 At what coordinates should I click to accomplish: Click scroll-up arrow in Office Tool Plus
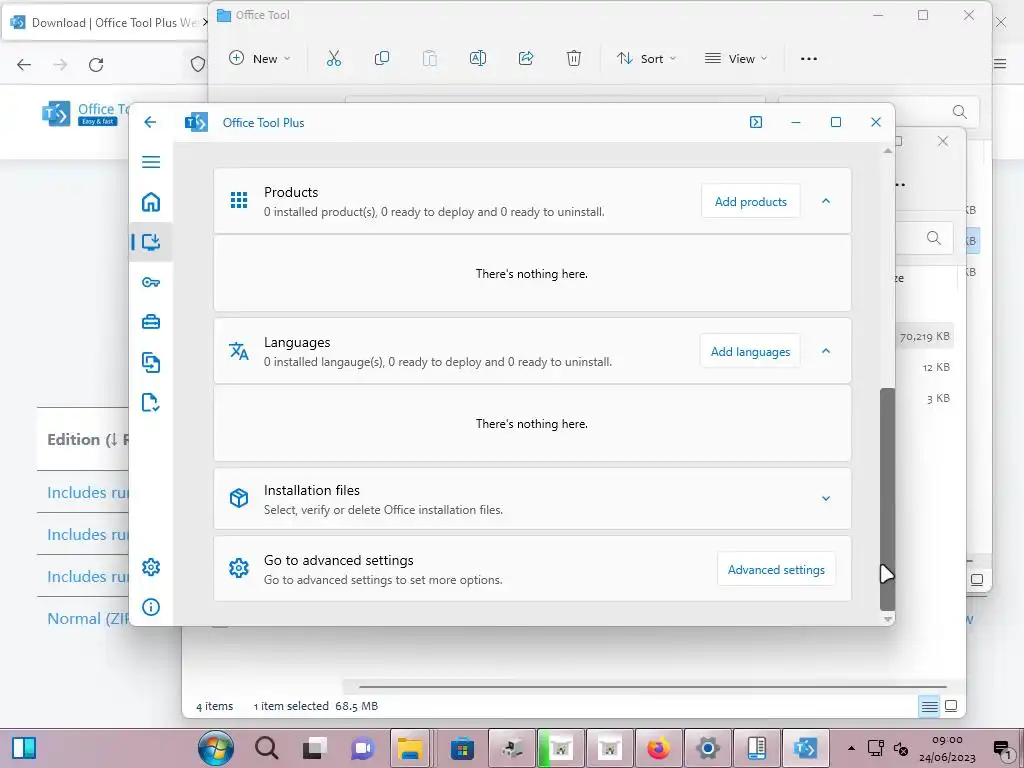click(x=888, y=151)
